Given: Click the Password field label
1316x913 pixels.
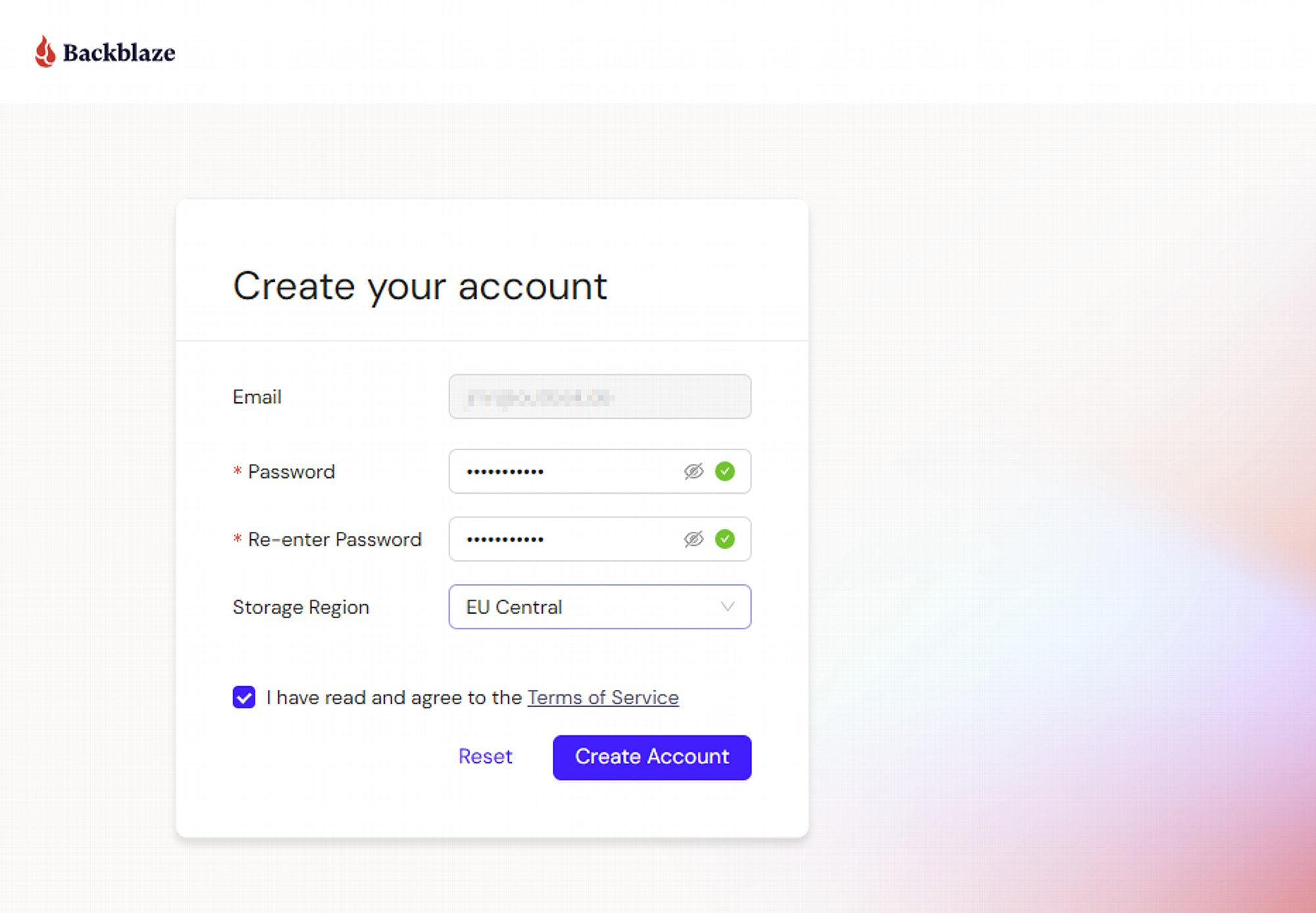Looking at the screenshot, I should 291,471.
